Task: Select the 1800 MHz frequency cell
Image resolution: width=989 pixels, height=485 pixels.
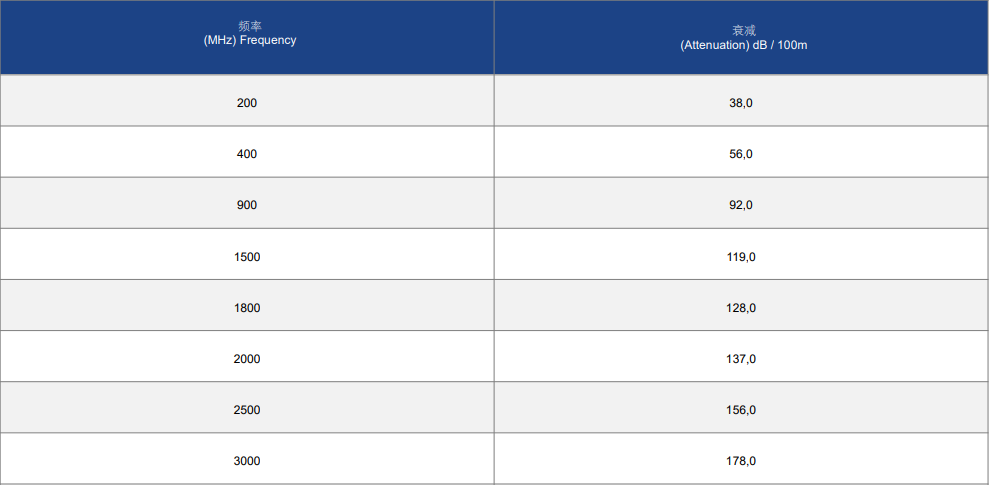Action: tap(247, 305)
